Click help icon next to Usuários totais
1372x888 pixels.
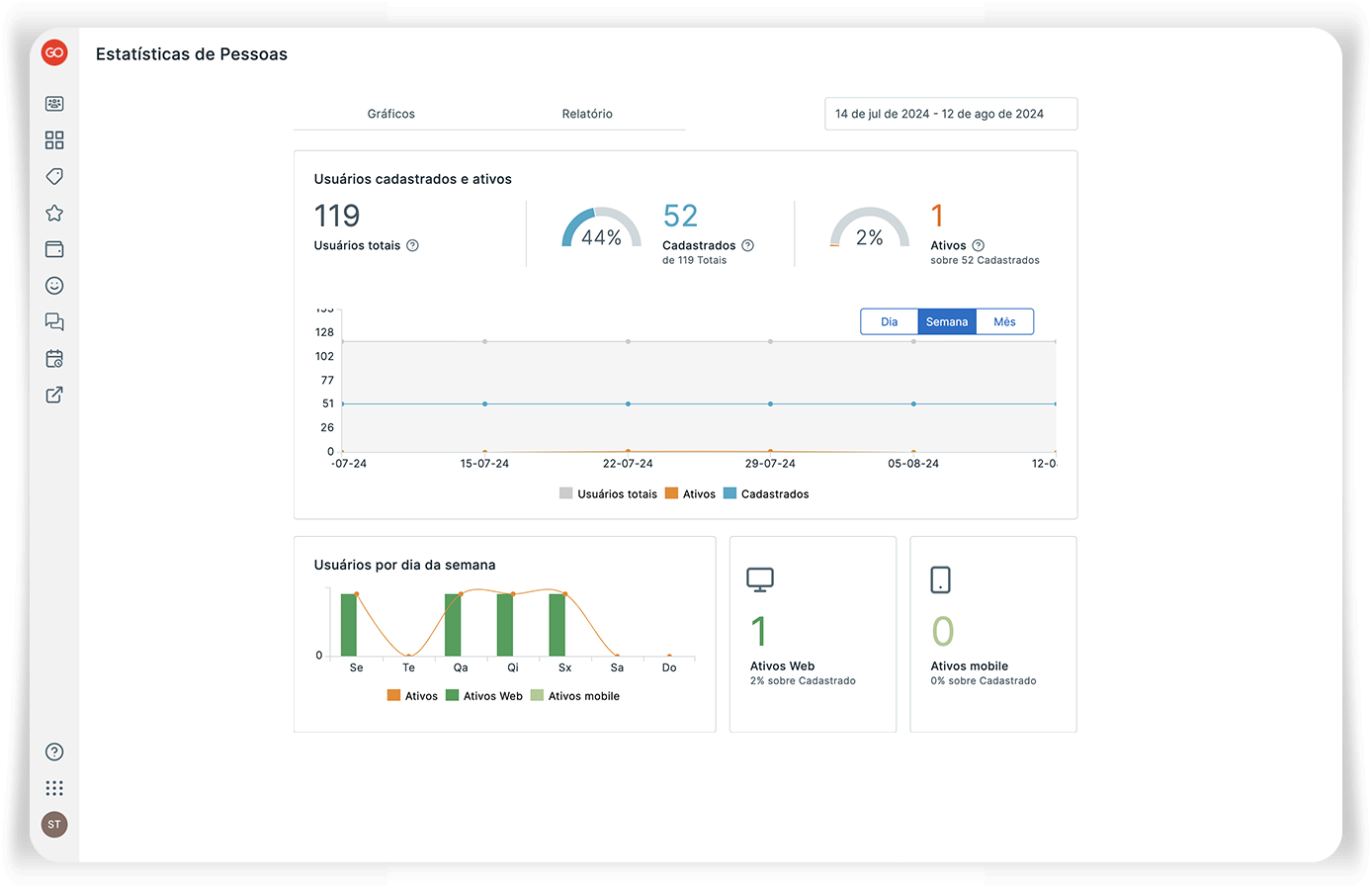coord(413,245)
